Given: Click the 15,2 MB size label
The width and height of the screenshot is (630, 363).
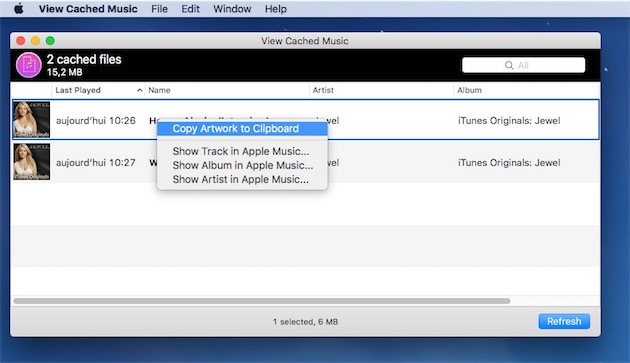Looking at the screenshot, I should [x=64, y=72].
